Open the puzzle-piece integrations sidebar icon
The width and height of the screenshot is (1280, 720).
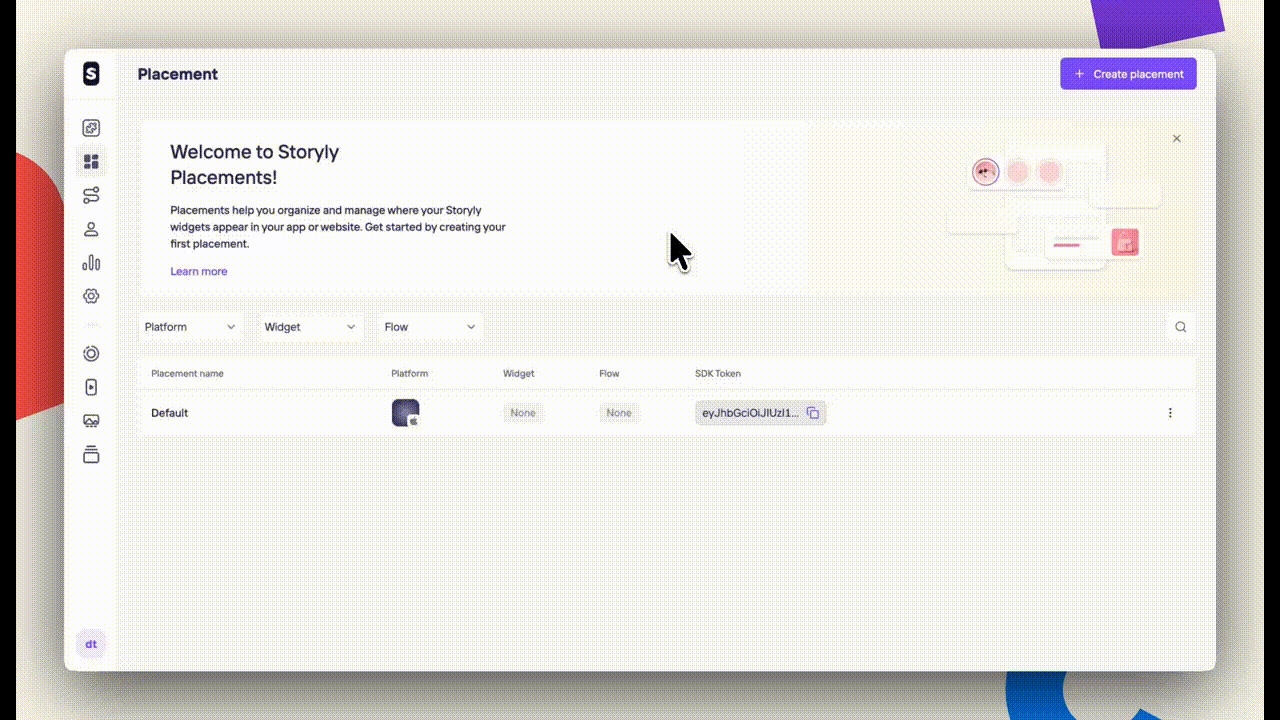[x=91, y=128]
